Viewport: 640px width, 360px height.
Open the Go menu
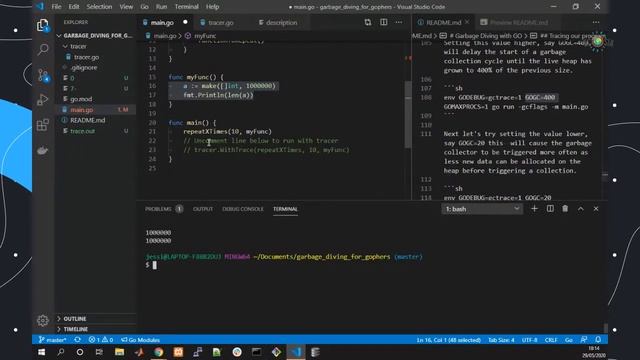tap(144, 7)
